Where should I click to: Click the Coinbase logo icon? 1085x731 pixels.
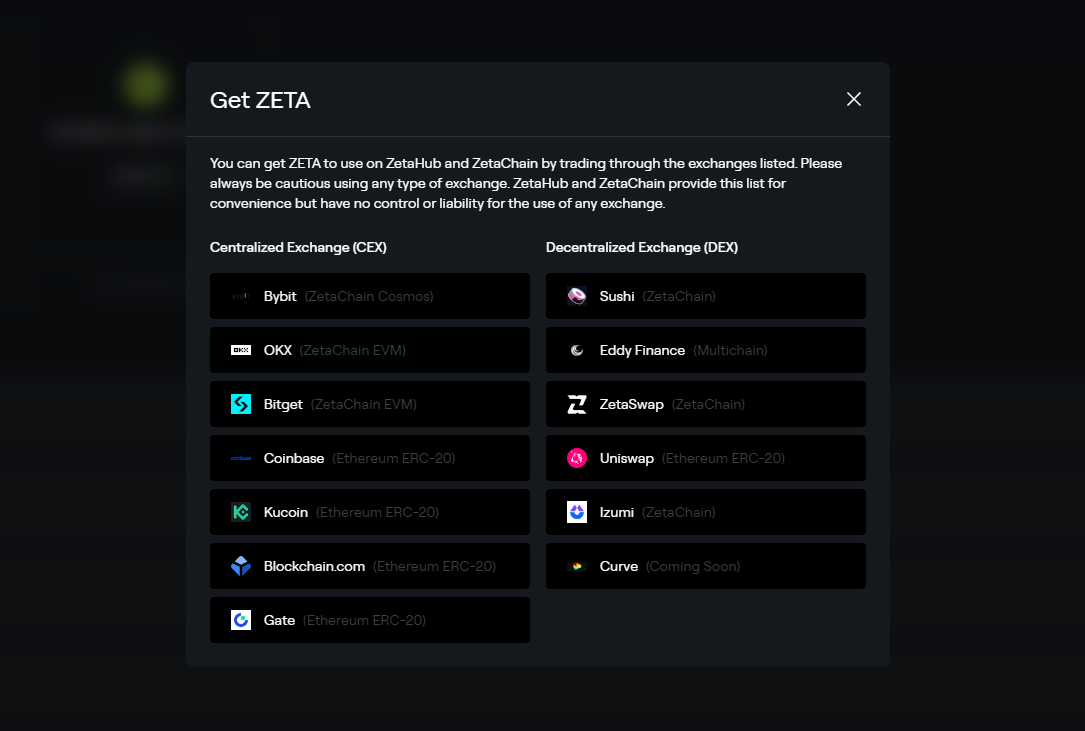tap(241, 458)
